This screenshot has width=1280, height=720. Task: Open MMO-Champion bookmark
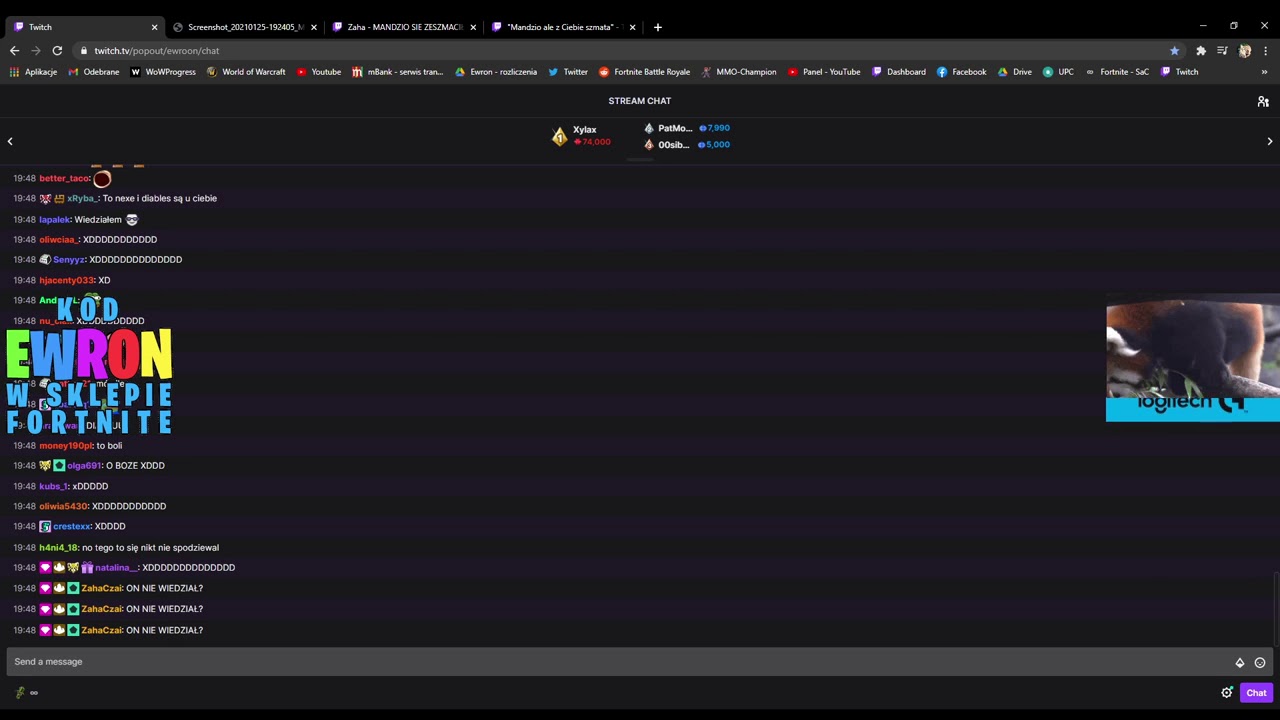tap(739, 72)
